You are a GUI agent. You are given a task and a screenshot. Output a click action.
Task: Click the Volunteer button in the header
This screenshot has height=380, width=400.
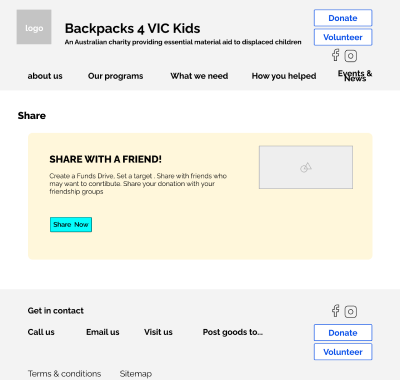pos(343,37)
